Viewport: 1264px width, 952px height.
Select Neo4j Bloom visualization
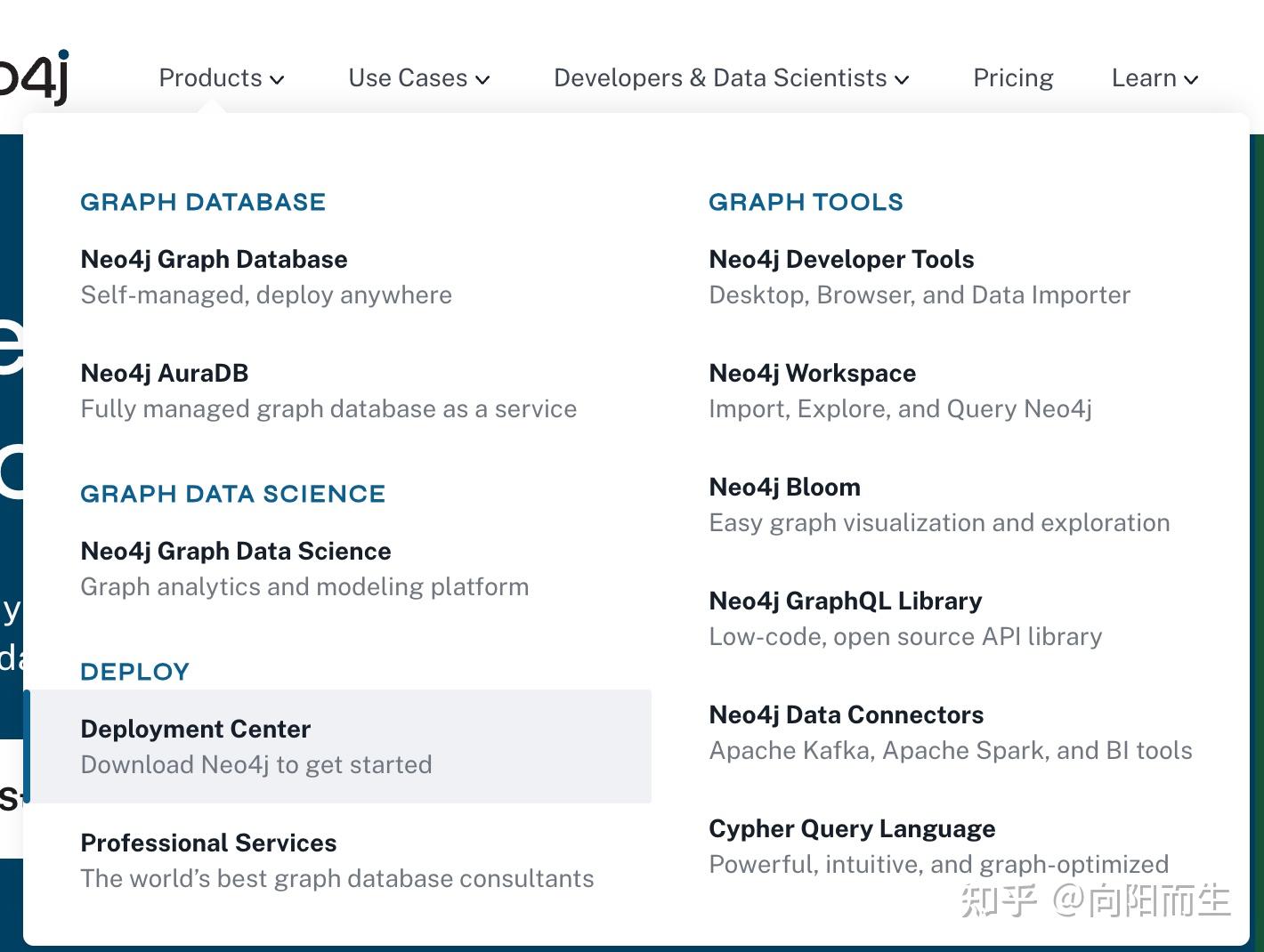pyautogui.click(x=784, y=488)
